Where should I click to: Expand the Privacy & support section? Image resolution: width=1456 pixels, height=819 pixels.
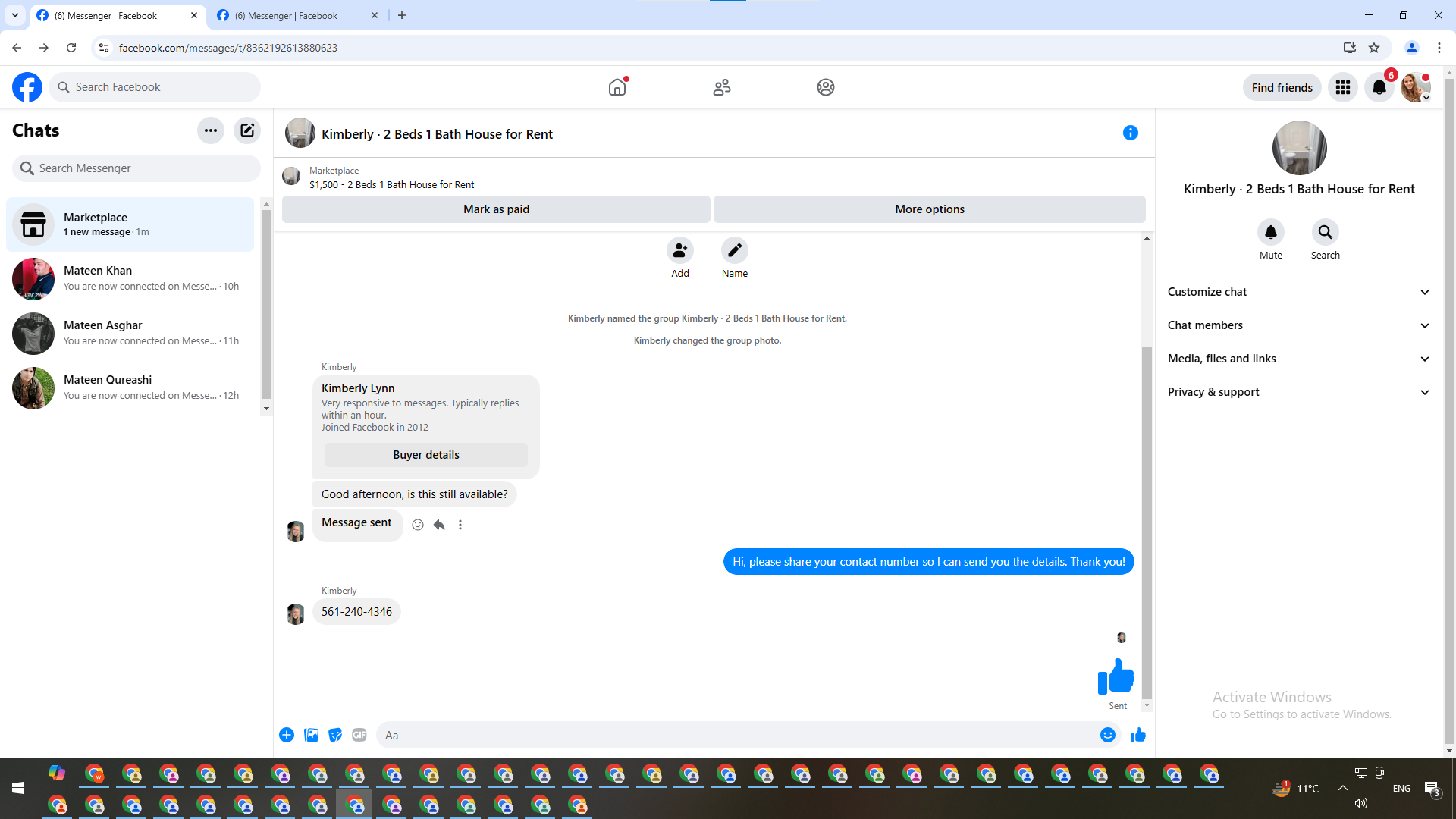click(x=1299, y=392)
